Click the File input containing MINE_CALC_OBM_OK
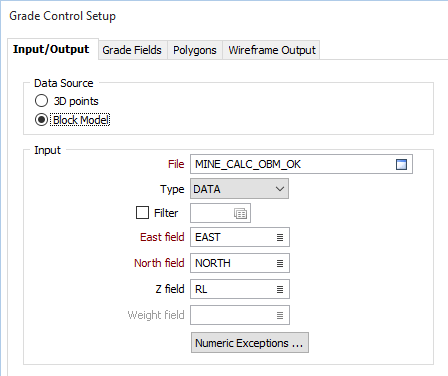Viewport: 448px width, 376px height. pyautogui.click(x=301, y=164)
